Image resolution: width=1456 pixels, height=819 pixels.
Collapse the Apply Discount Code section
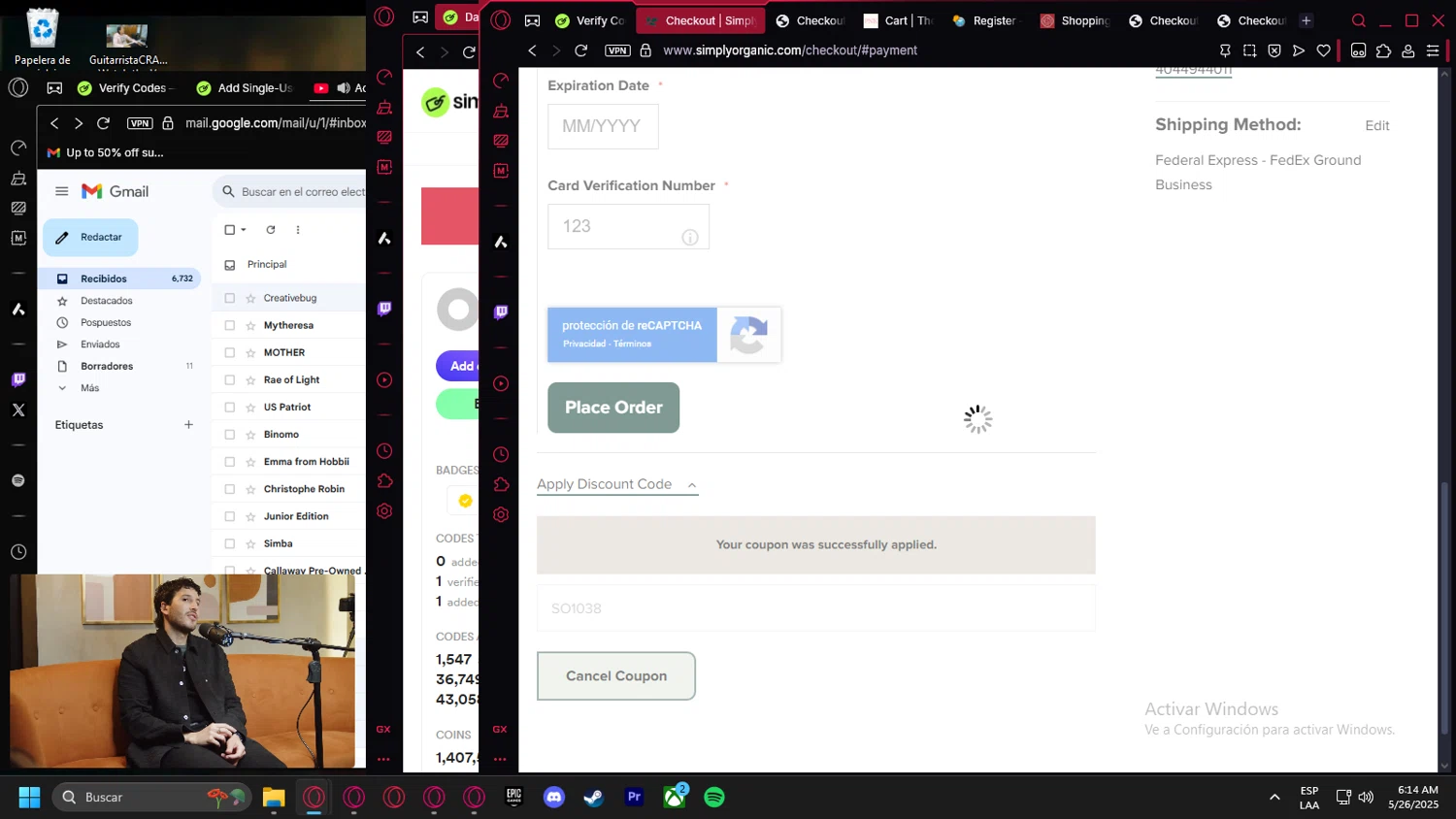click(x=617, y=484)
